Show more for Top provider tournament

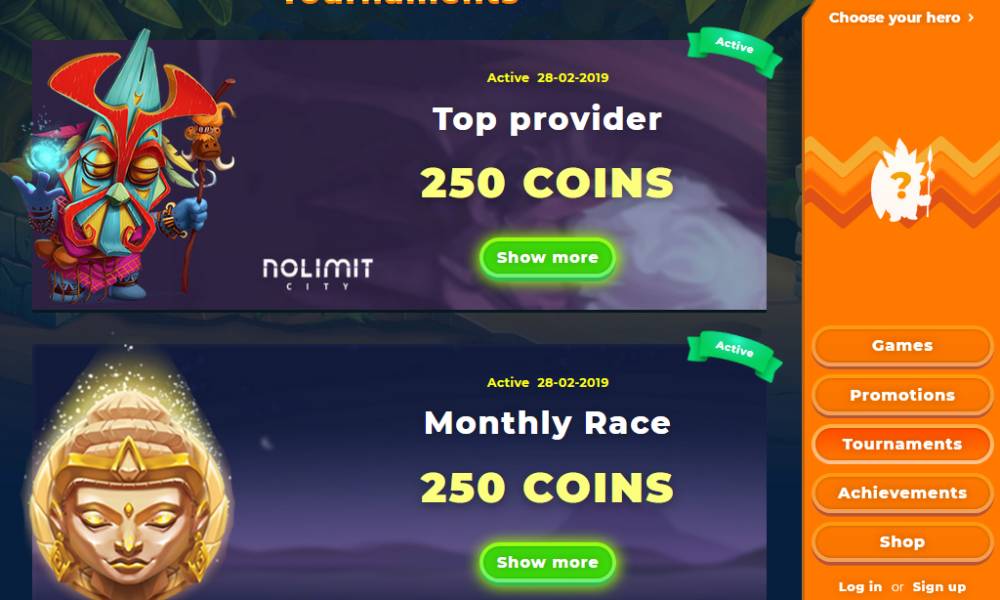(x=548, y=258)
